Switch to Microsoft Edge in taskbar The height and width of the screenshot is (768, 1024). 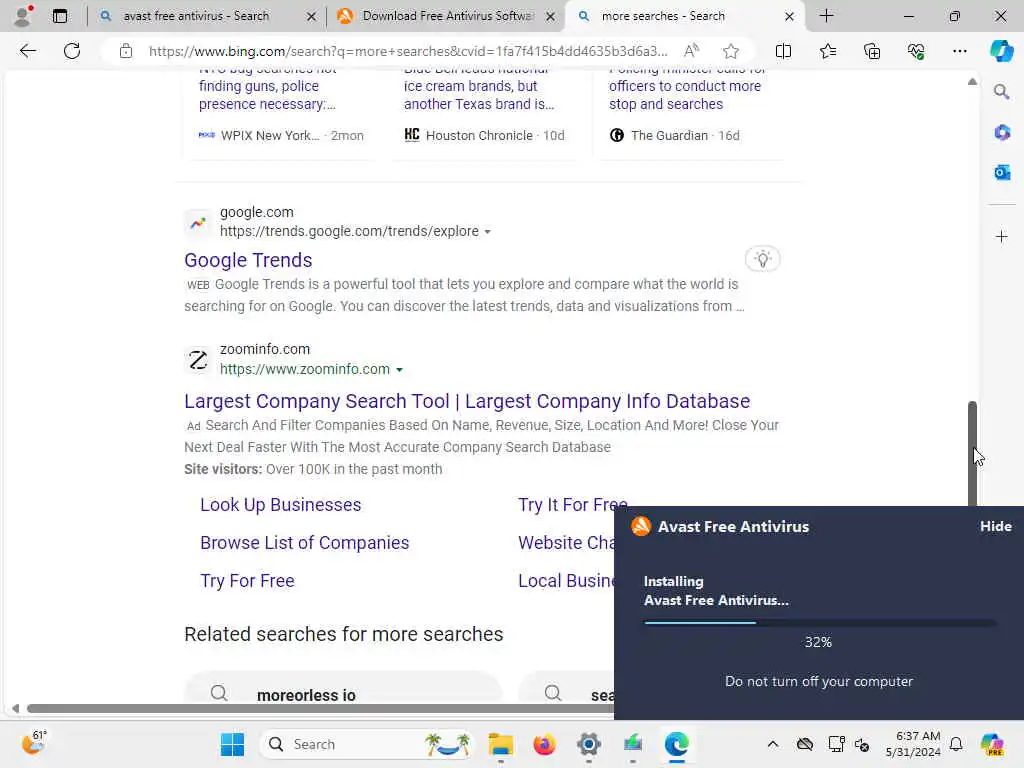[677, 744]
